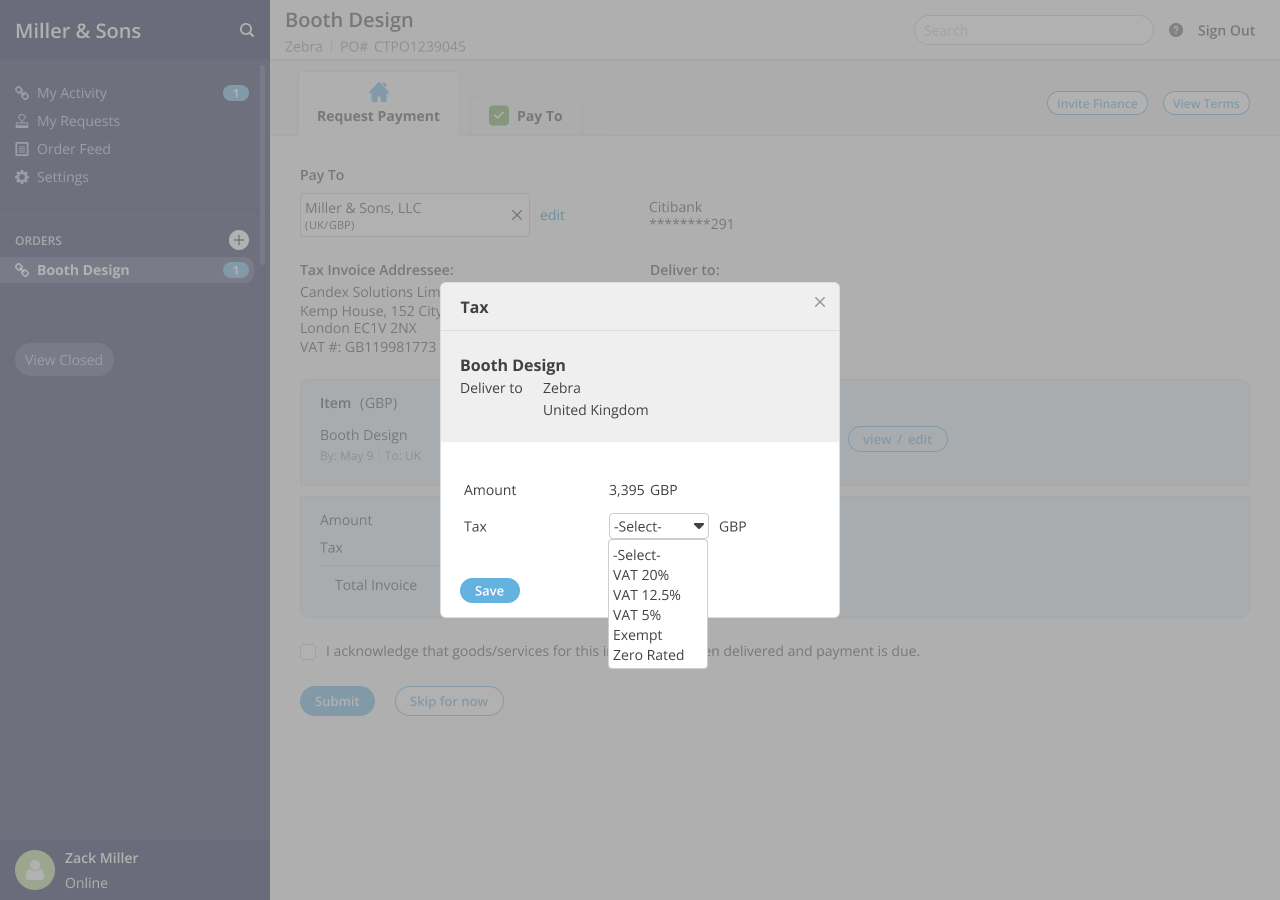This screenshot has height=900, width=1280.
Task: Add new order with plus icon
Action: click(x=238, y=240)
